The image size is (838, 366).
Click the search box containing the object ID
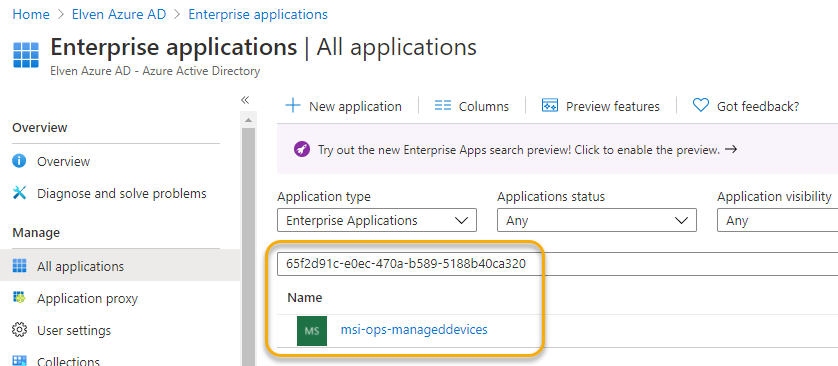click(557, 264)
